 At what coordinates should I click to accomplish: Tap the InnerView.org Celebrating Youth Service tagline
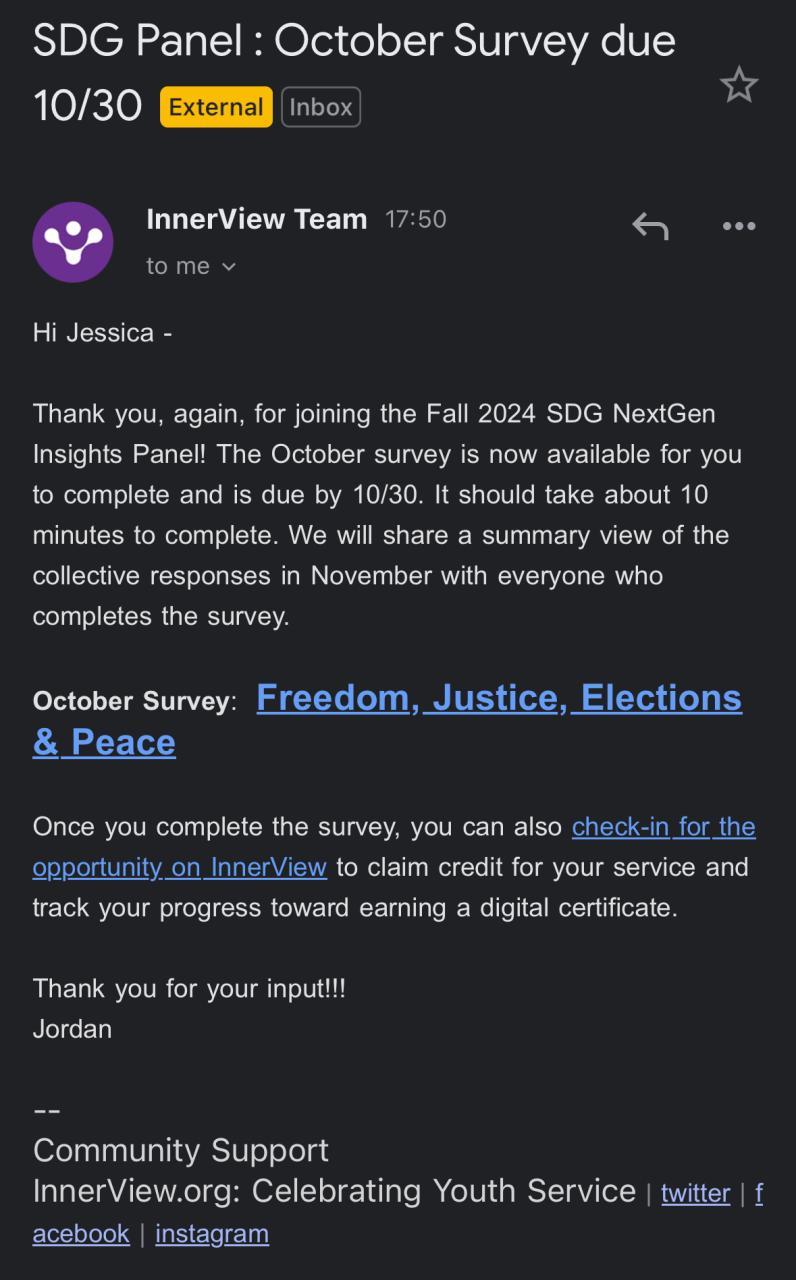click(x=334, y=1191)
